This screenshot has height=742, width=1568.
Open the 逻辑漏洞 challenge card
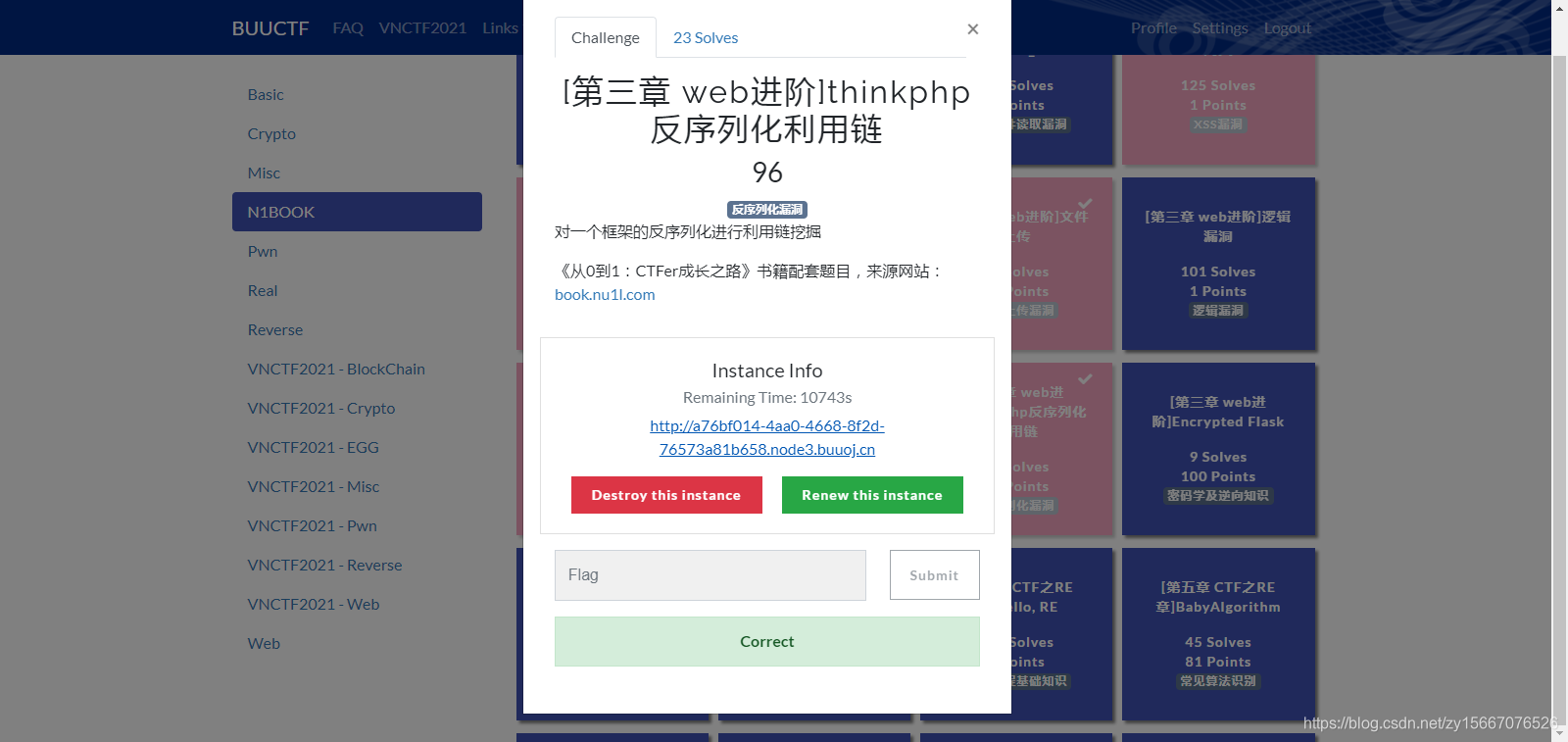point(1218,264)
